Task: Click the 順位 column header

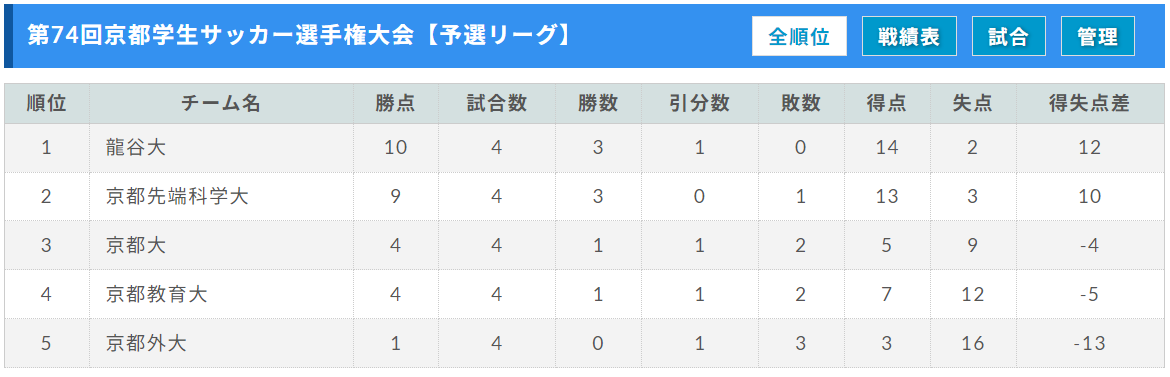Action: (47, 104)
